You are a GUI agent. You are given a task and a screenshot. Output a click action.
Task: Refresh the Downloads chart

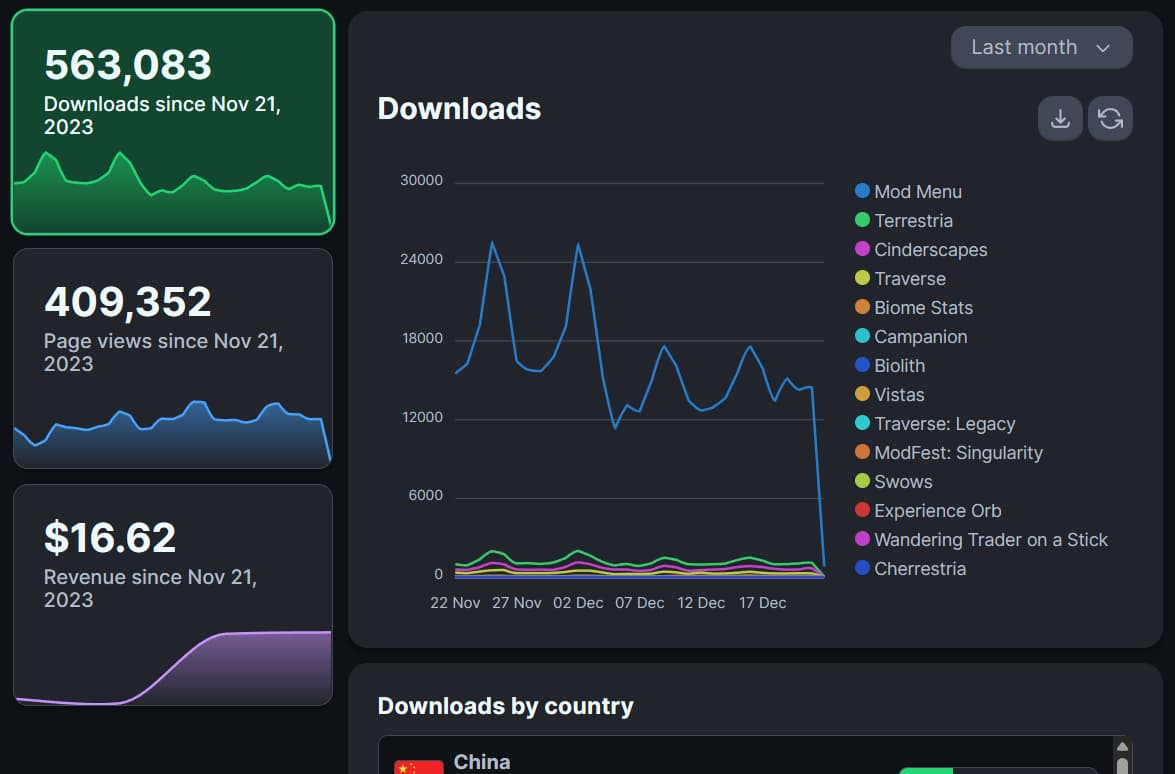tap(1110, 118)
